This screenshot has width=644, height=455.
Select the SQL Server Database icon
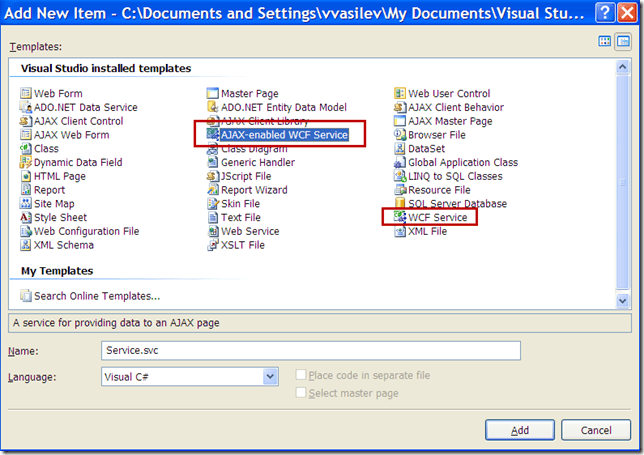pos(400,204)
